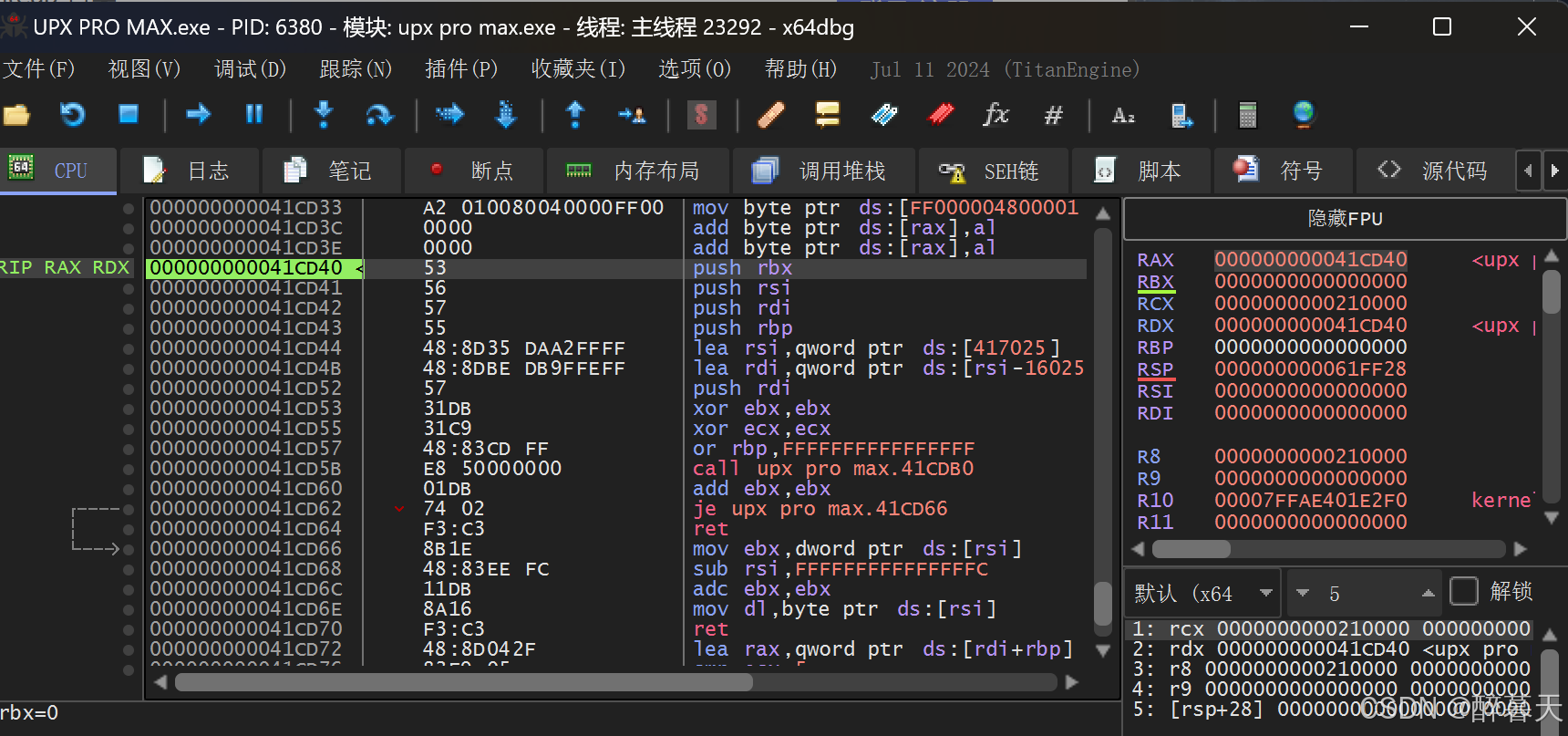
Task: Switch to the 日志 log tab
Action: pyautogui.click(x=190, y=171)
